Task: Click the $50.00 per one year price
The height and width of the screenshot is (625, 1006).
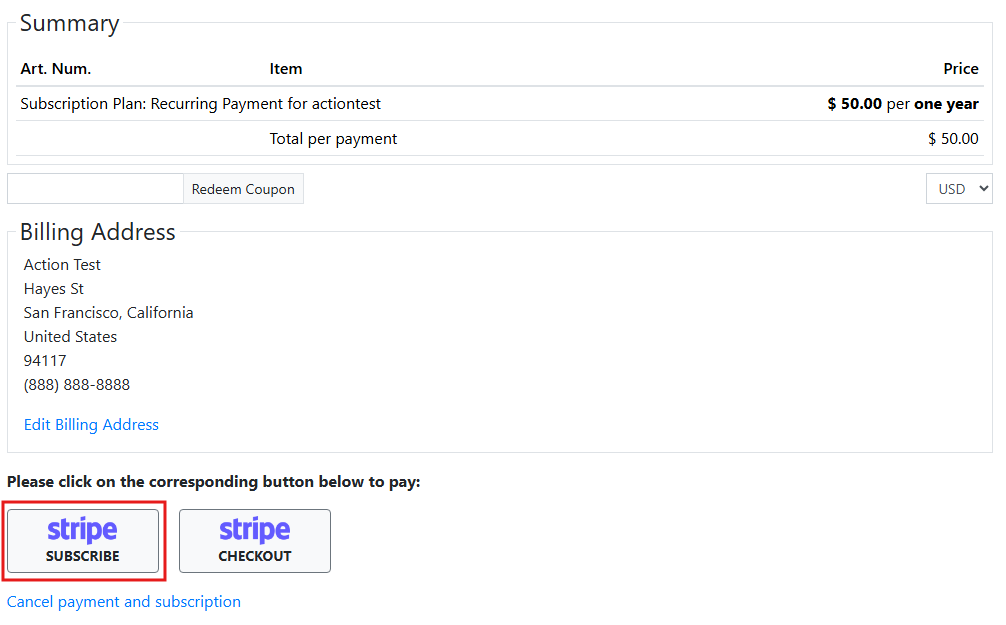Action: (x=902, y=104)
